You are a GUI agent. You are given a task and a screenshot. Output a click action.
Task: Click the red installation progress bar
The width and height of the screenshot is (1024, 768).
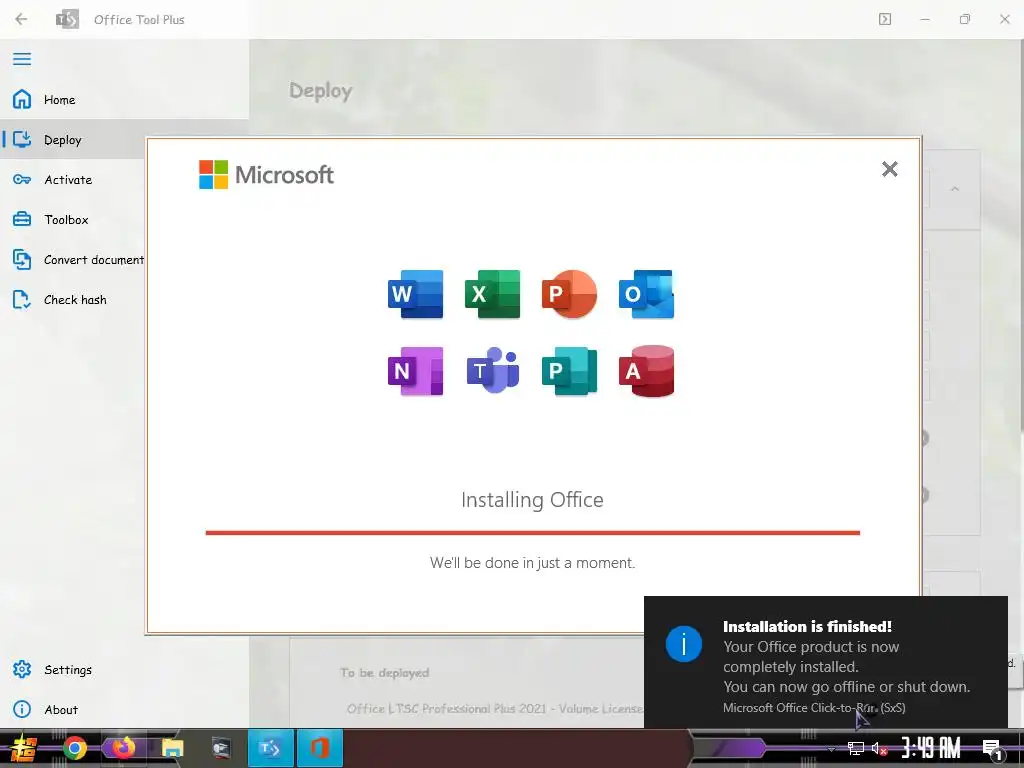click(532, 533)
